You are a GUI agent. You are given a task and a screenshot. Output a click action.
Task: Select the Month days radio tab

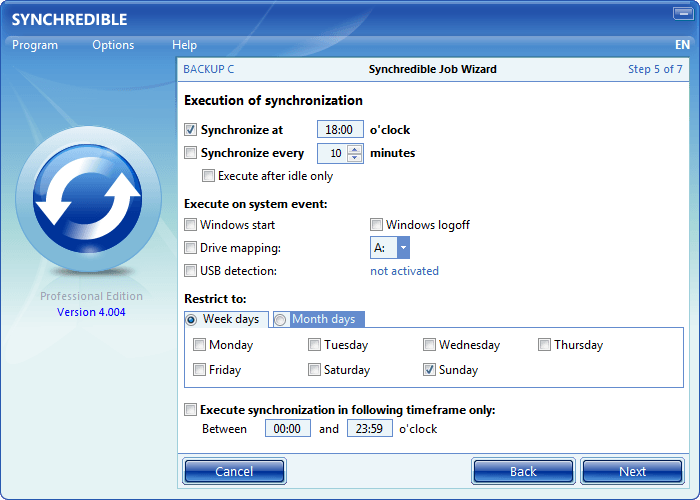[x=281, y=319]
